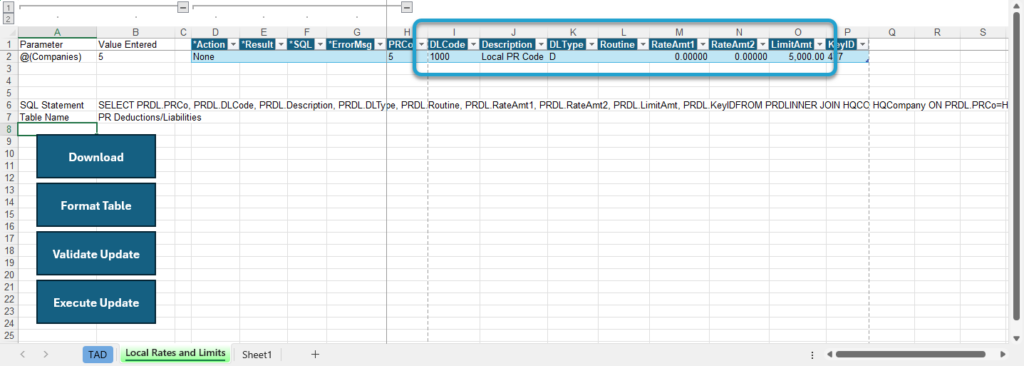
Task: Open the LimitAmt column filter dropdown
Action: [820, 44]
